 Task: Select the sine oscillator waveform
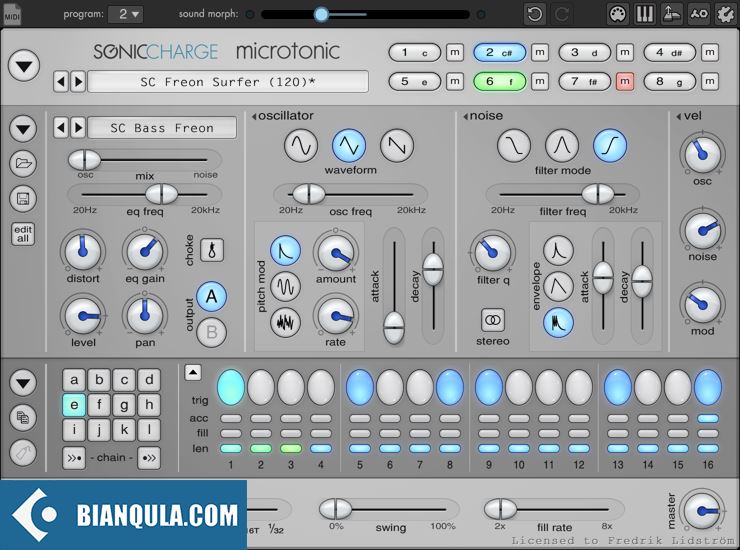click(x=301, y=145)
